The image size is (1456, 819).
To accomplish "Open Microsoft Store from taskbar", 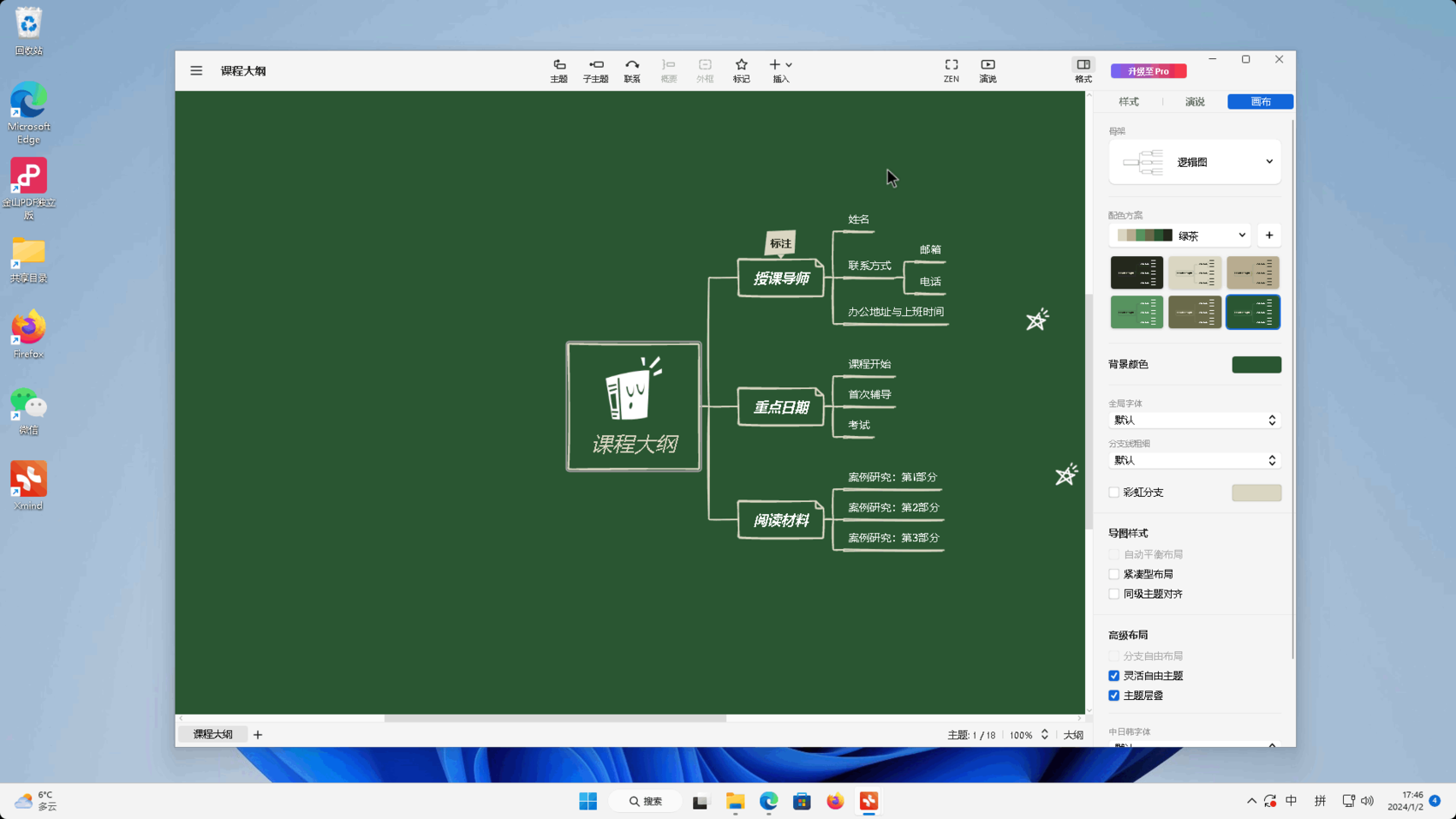I will coord(802,802).
